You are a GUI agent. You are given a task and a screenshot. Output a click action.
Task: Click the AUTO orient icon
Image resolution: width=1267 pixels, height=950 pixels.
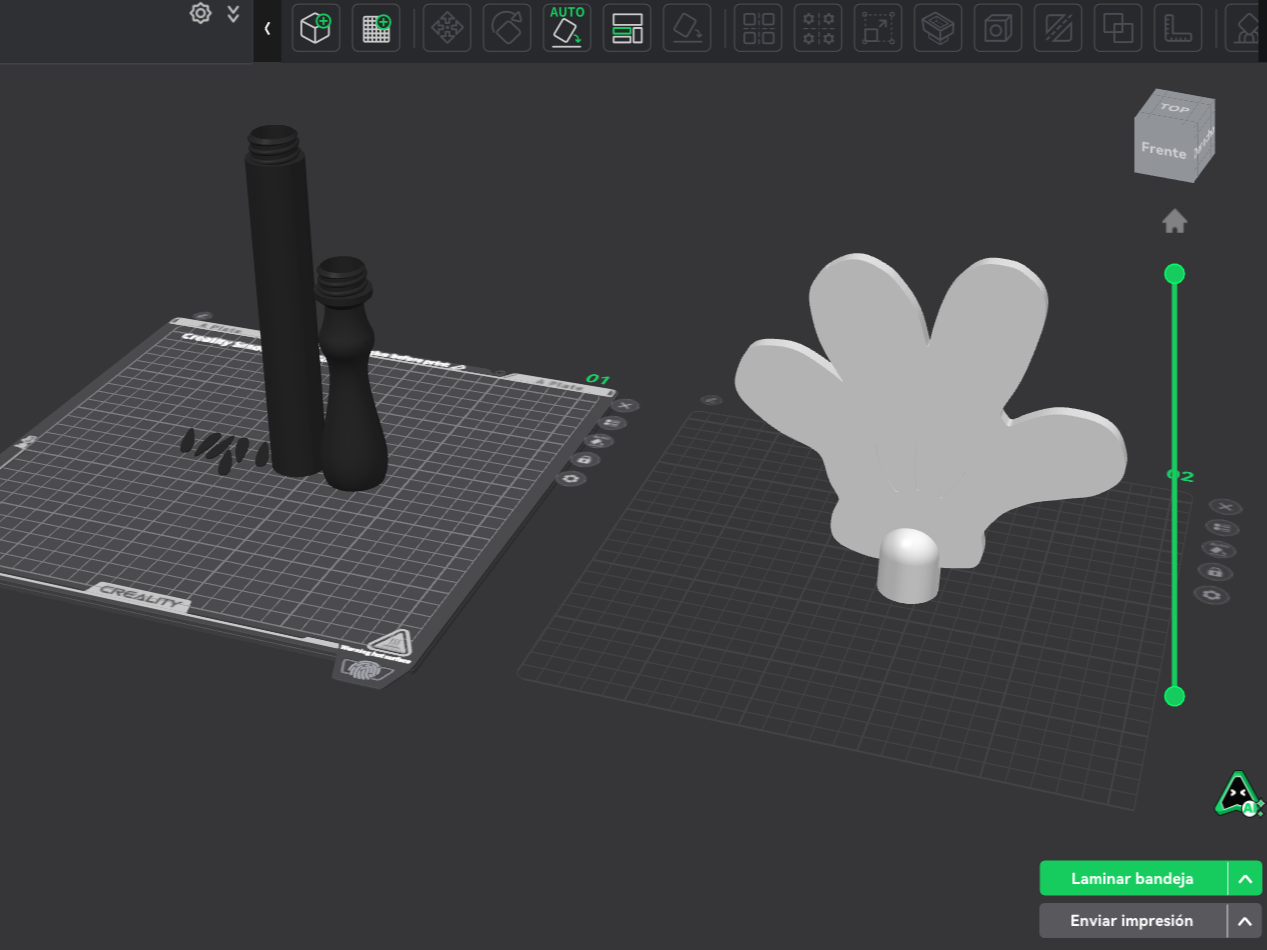click(567, 28)
